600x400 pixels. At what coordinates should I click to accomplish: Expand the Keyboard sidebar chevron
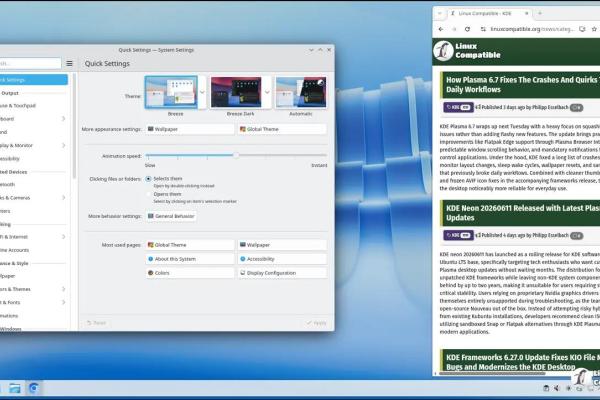[64, 119]
